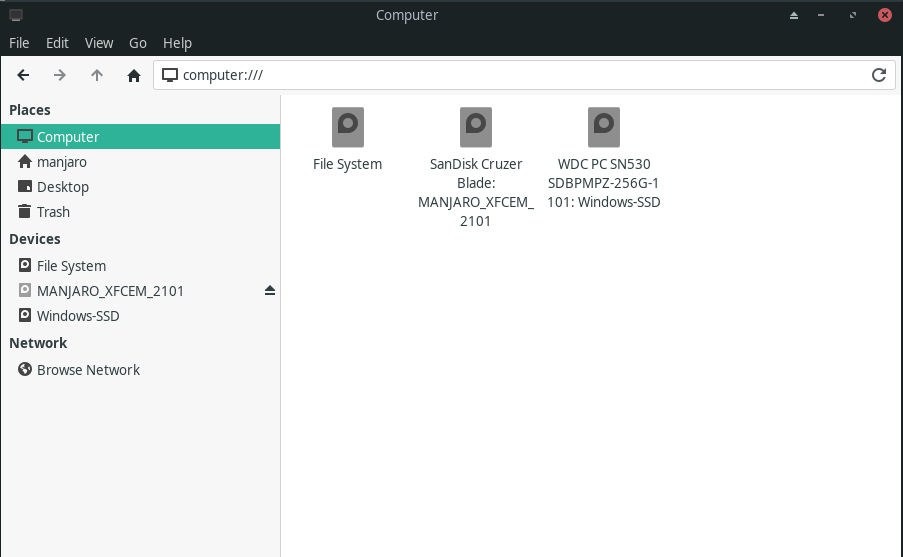Viewport: 903px width, 557px height.
Task: Click the Back navigation arrow
Action: [x=23, y=75]
